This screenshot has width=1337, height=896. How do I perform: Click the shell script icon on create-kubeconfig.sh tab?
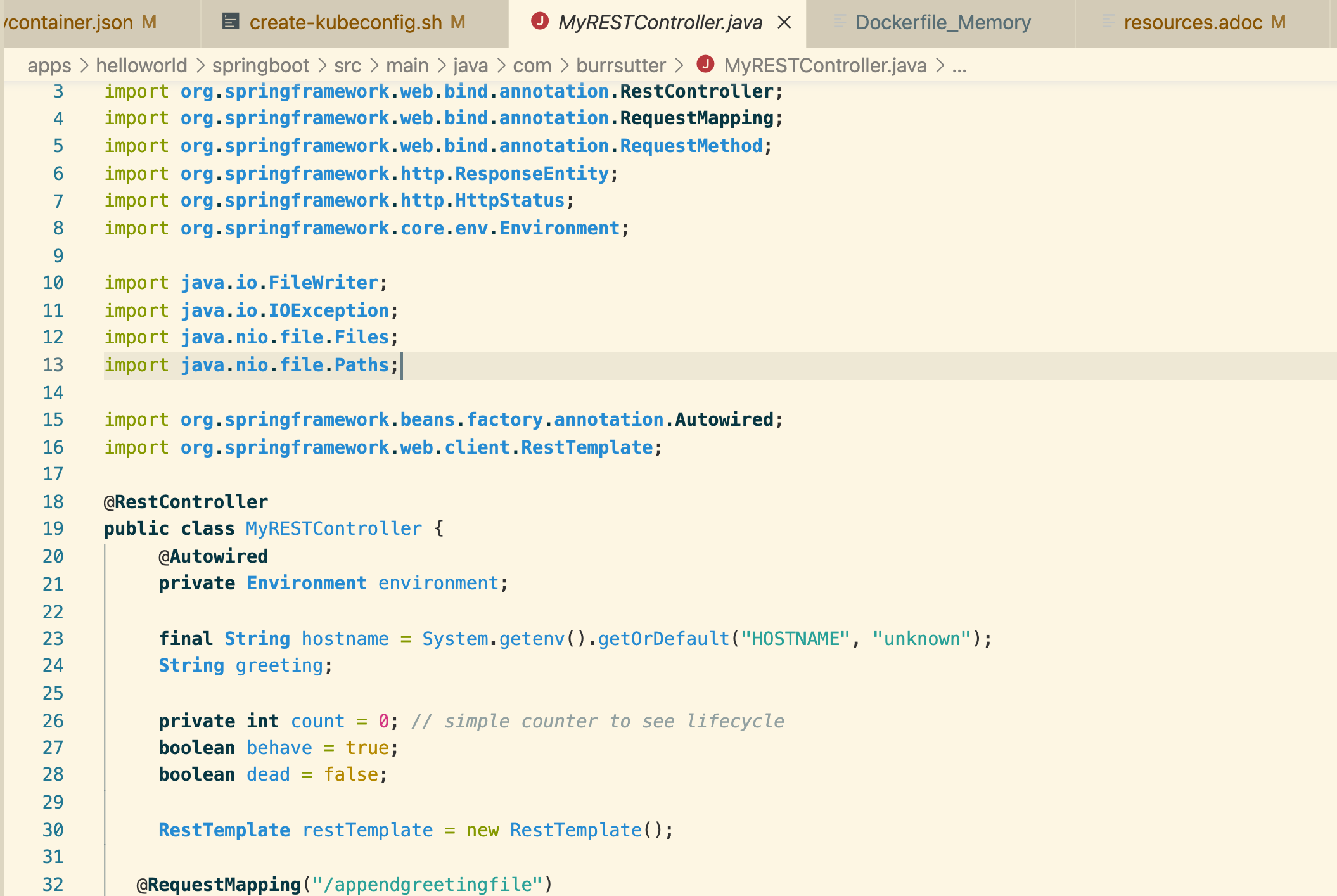[230, 21]
